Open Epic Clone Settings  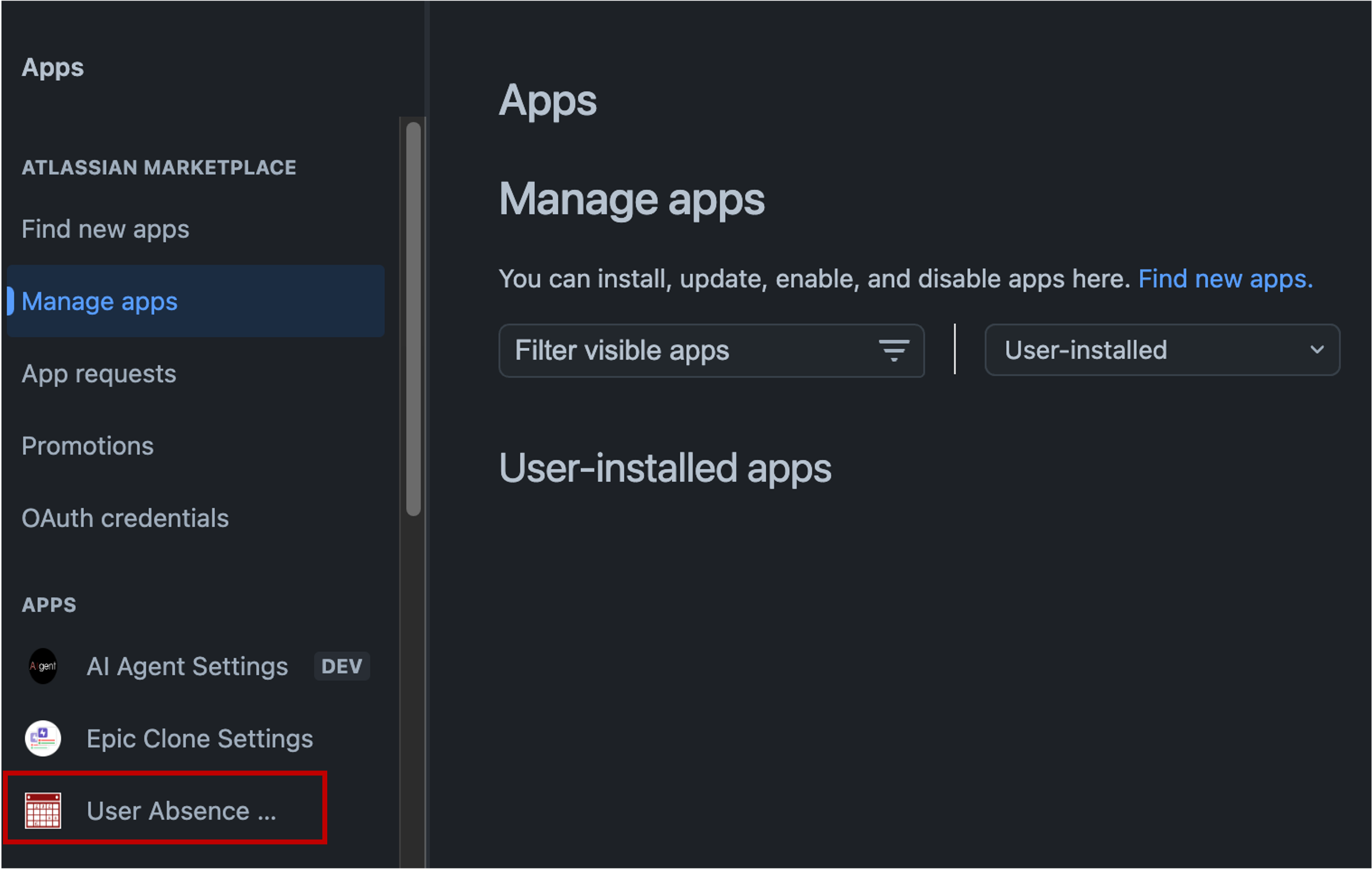point(200,739)
